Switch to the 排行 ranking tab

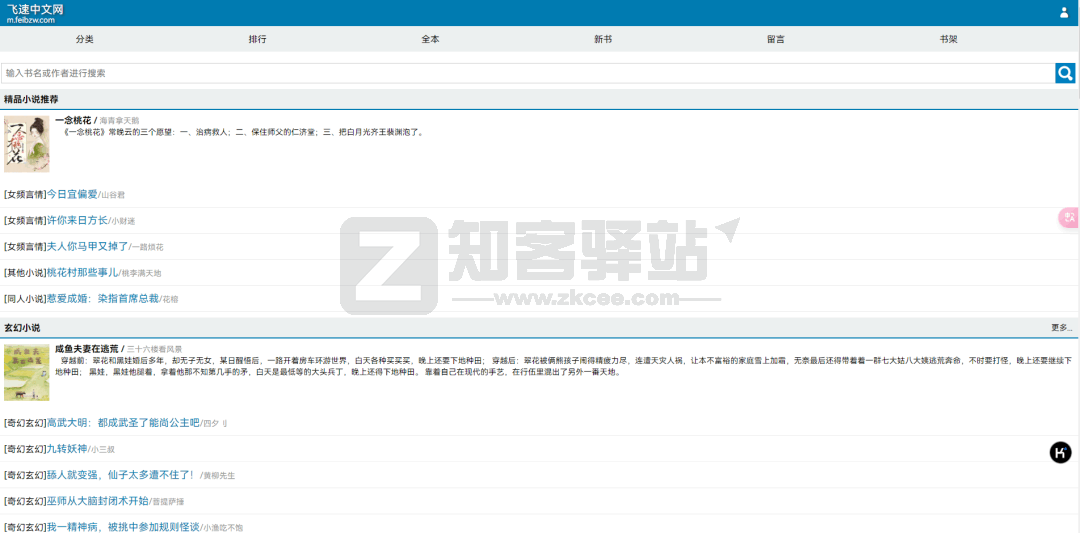(x=257, y=39)
